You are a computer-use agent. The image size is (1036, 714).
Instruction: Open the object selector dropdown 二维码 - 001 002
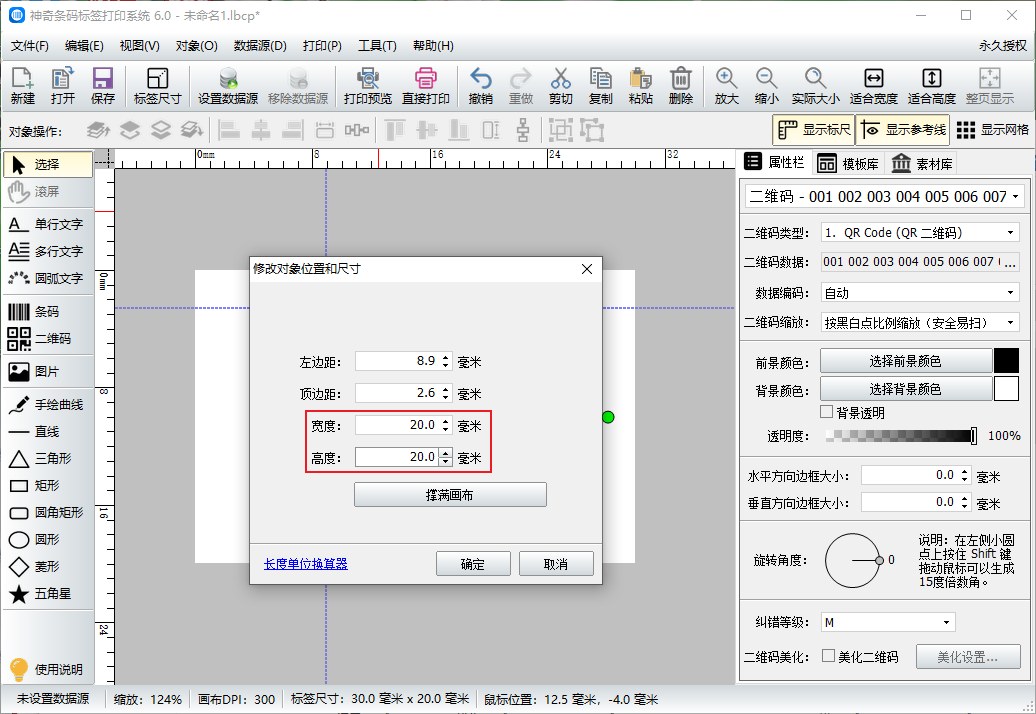(x=884, y=197)
